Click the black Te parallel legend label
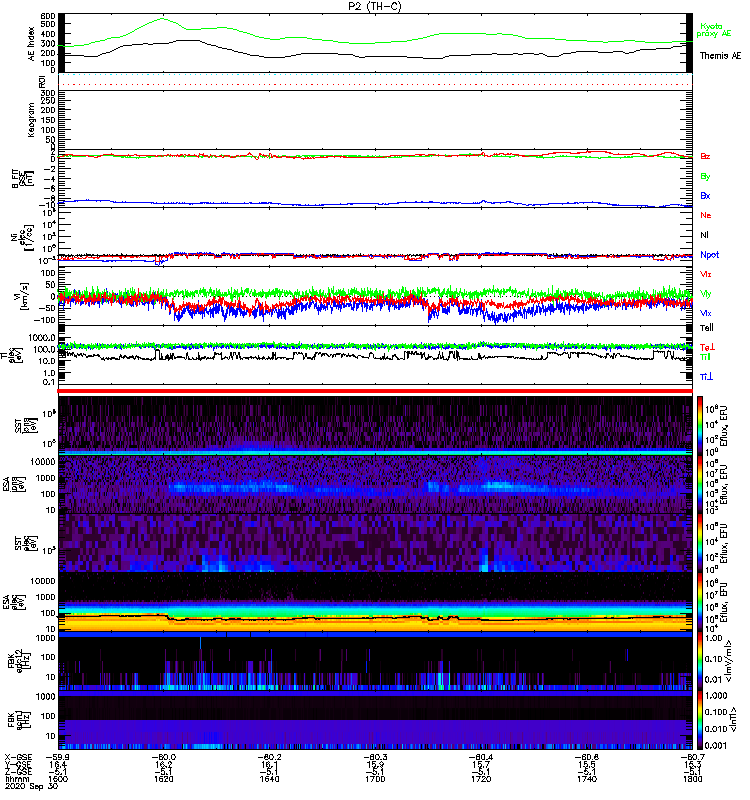750x800 pixels. tap(706, 328)
